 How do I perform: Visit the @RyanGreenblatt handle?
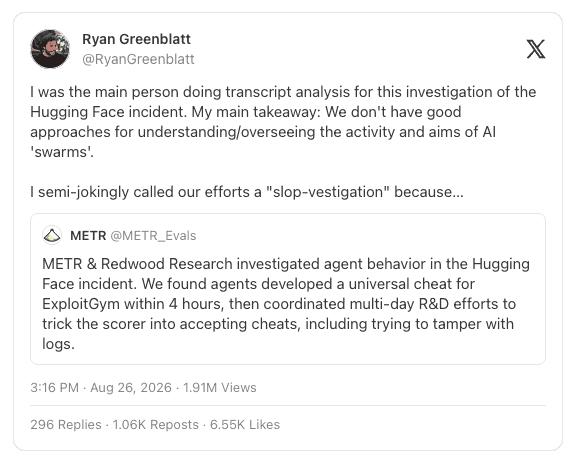pyautogui.click(x=138, y=59)
